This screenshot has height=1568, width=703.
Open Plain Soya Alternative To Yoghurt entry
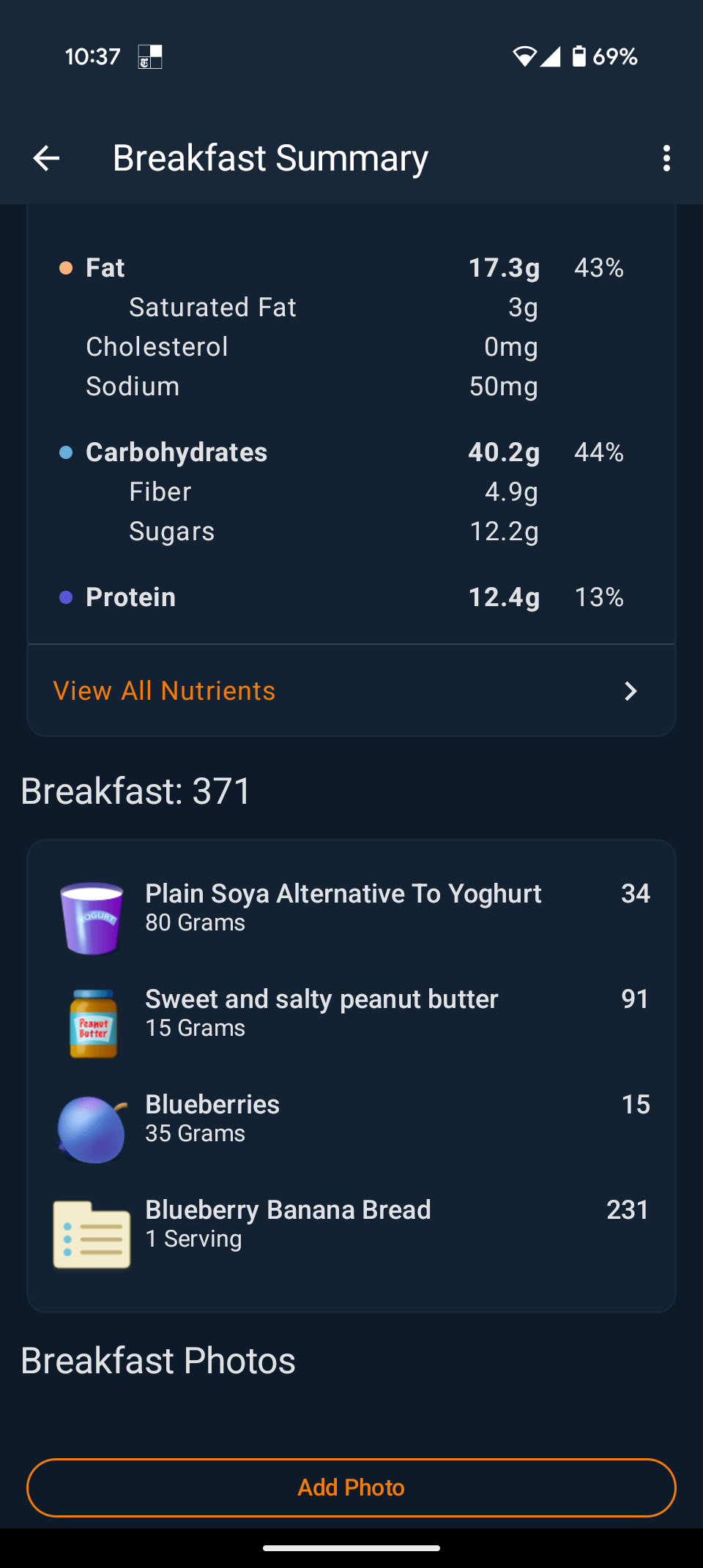pos(343,906)
